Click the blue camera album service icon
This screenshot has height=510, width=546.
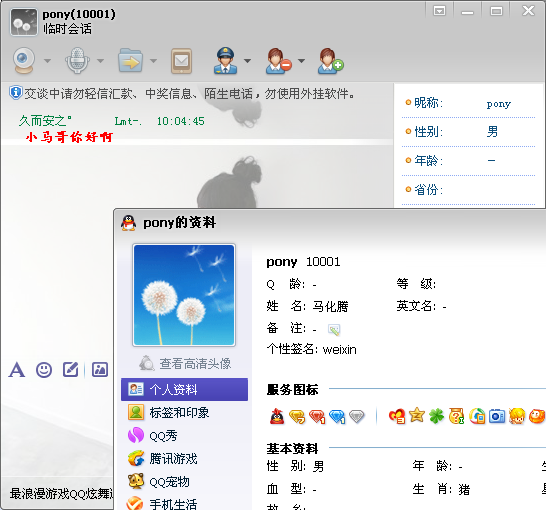pos(497,416)
